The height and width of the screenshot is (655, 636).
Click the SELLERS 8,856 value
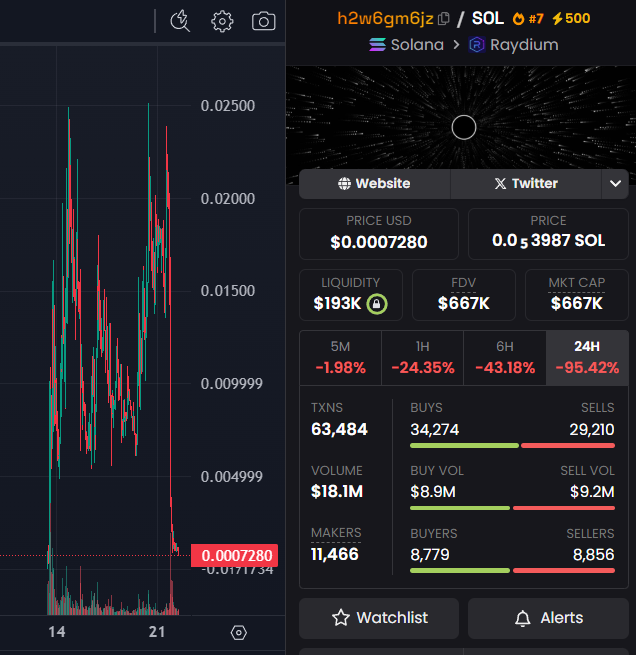click(593, 555)
